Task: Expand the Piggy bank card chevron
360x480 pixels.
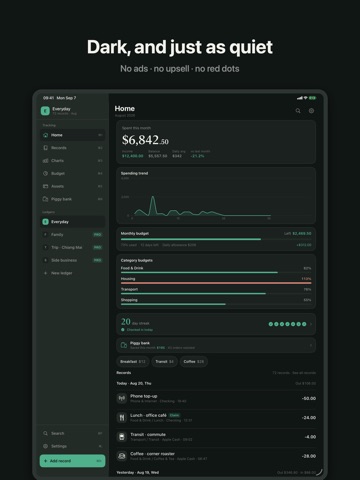Action: (311, 345)
